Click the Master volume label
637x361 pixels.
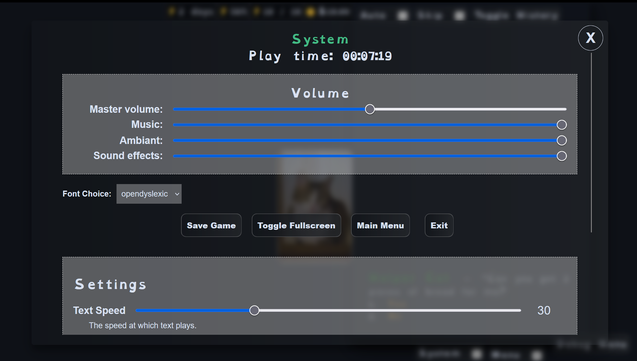[x=126, y=109]
